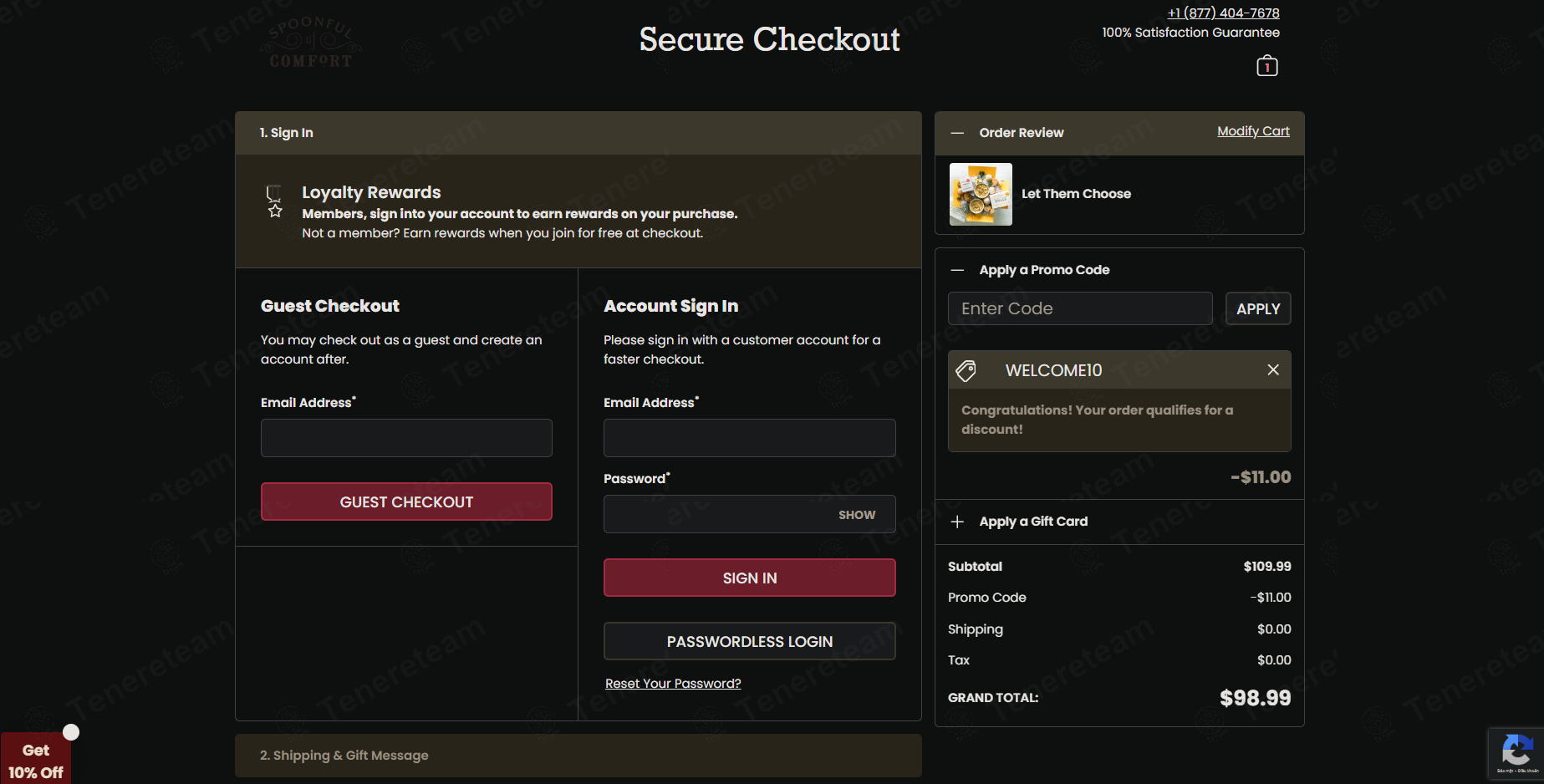Viewport: 1544px width, 784px height.
Task: Click the Sign In button
Action: [x=749, y=578]
